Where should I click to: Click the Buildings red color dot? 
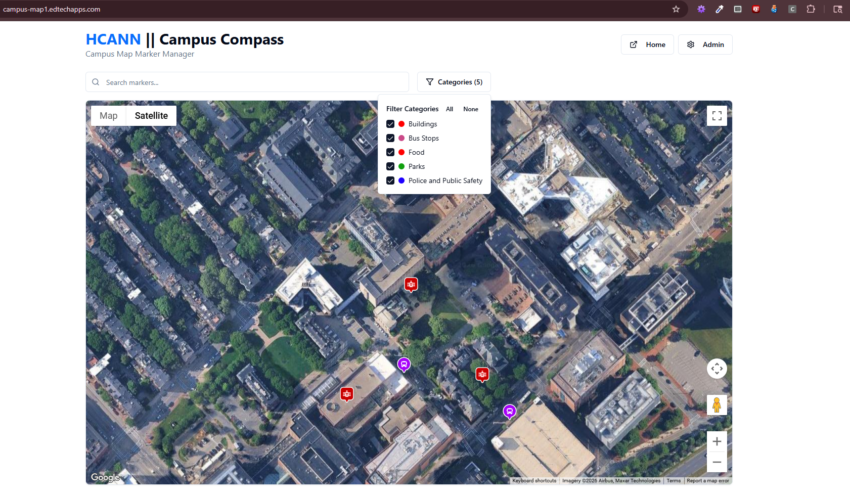click(402, 124)
